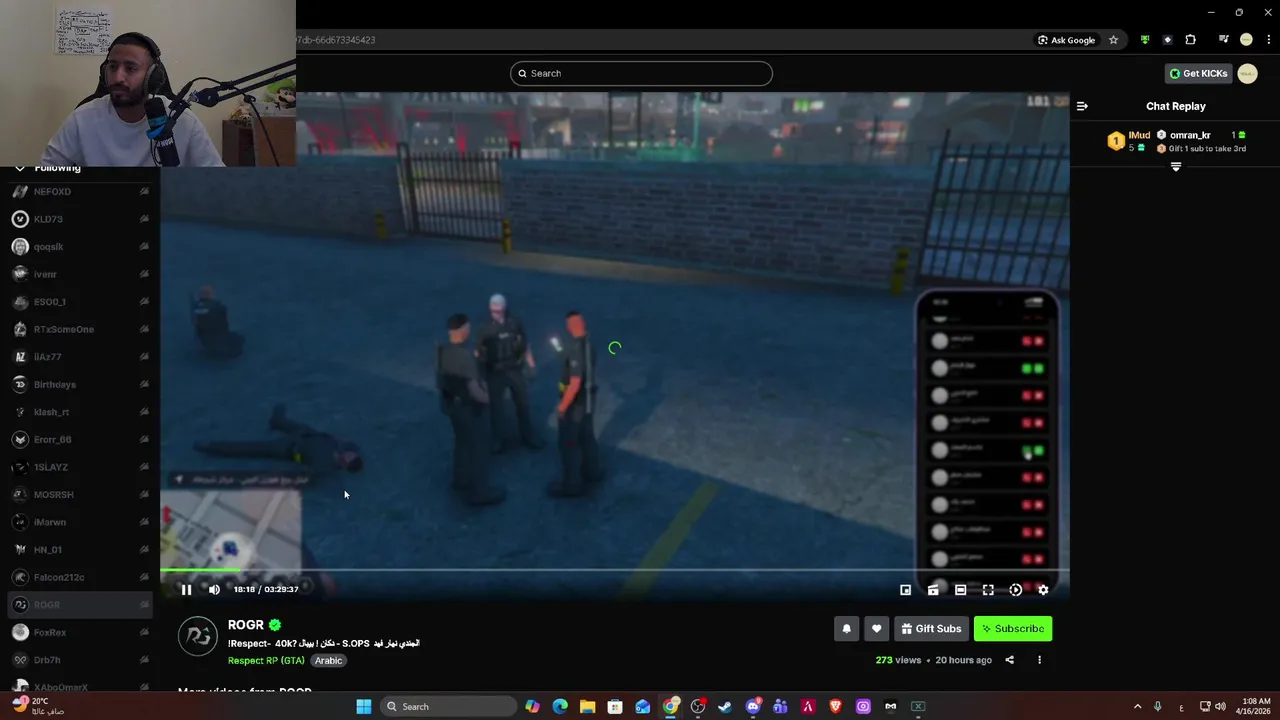The height and width of the screenshot is (720, 1280).
Task: Open iMarwn in the Following list
Action: (80, 522)
